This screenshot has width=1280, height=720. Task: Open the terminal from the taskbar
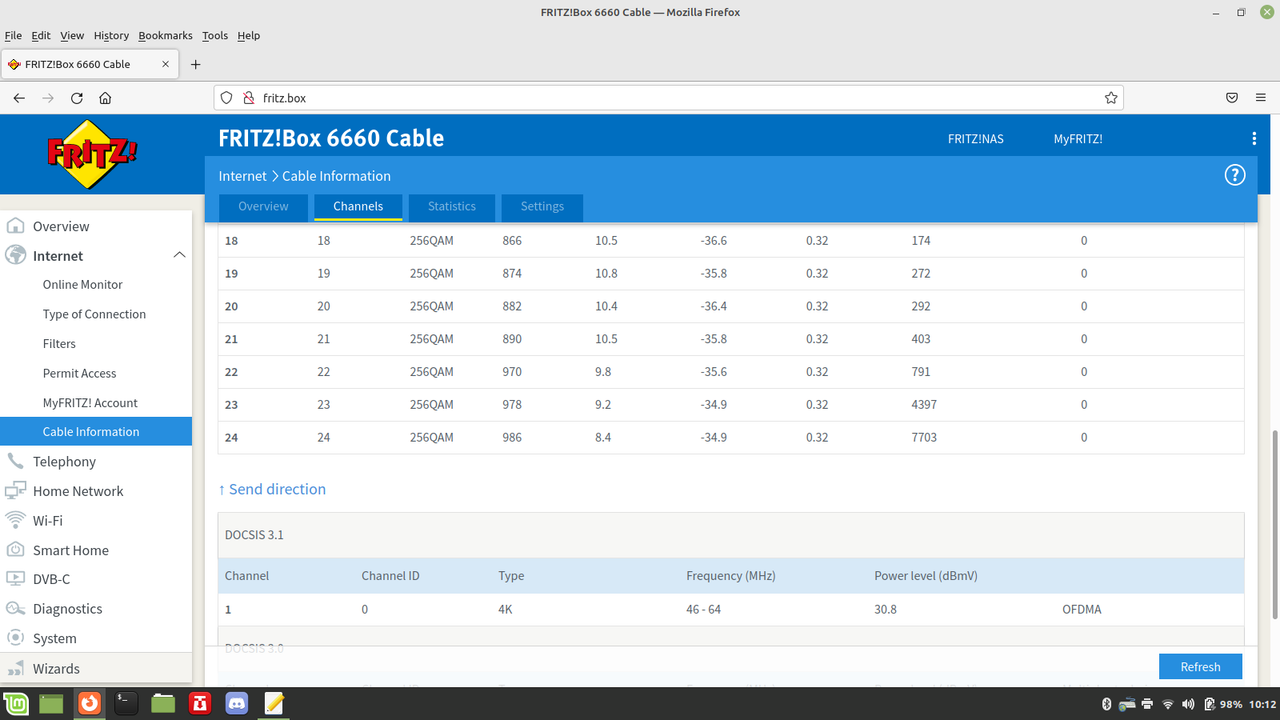tap(125, 704)
